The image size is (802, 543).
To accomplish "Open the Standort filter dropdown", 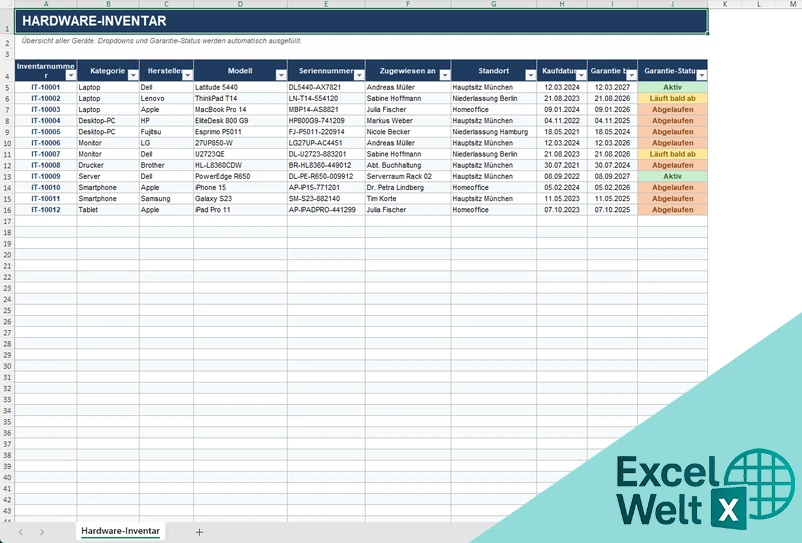I will 530,75.
